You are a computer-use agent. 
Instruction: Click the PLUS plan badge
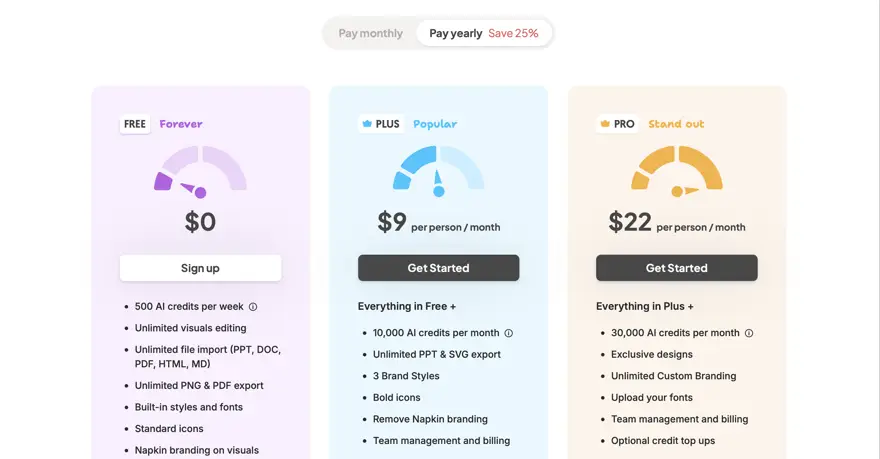[x=381, y=124]
